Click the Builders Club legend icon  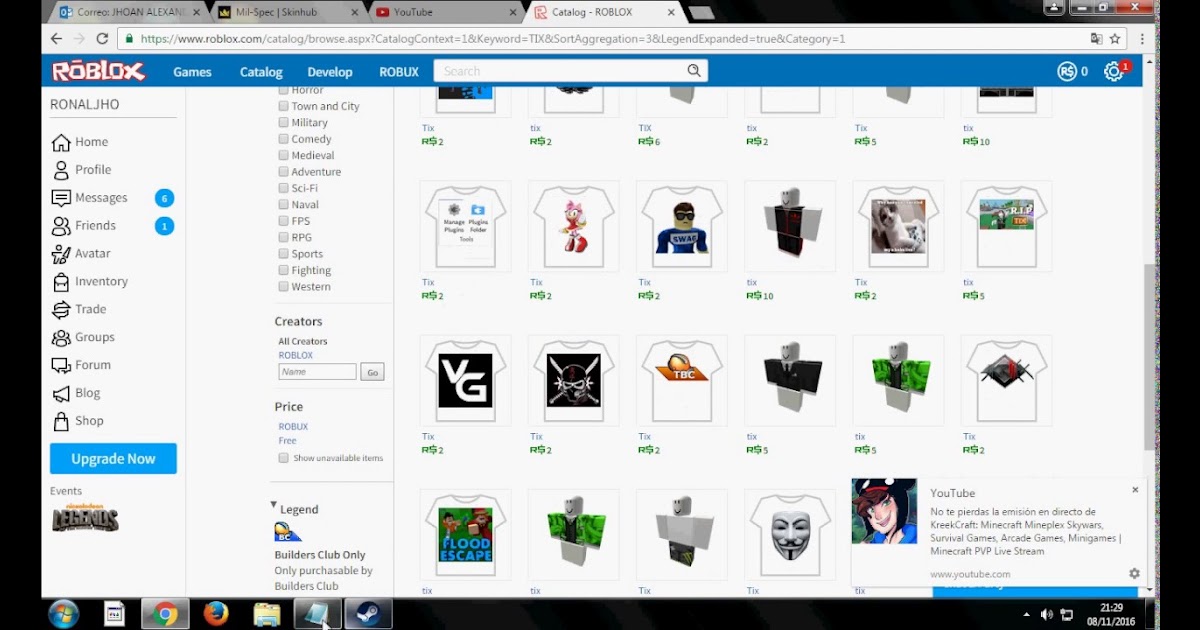(288, 532)
